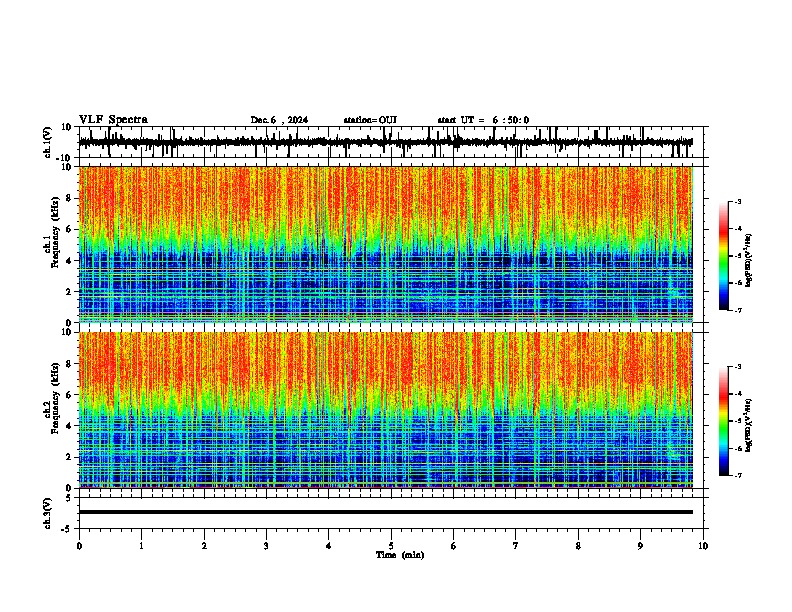Screen dimensions: 792x612
Task: Click the "Time (min)" axis title
Action: click(x=400, y=555)
